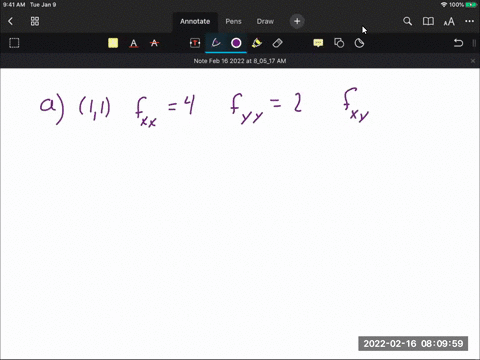Screen dimensions: 480x360
Task: Go back with the left chevron
Action: point(10,21)
